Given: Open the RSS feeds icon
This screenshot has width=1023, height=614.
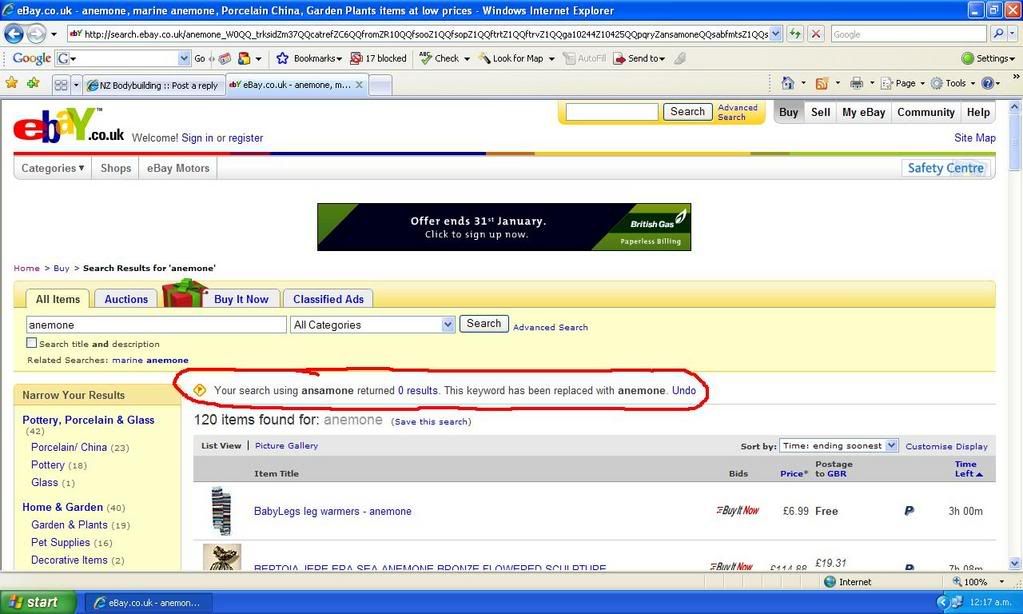Looking at the screenshot, I should point(822,83).
